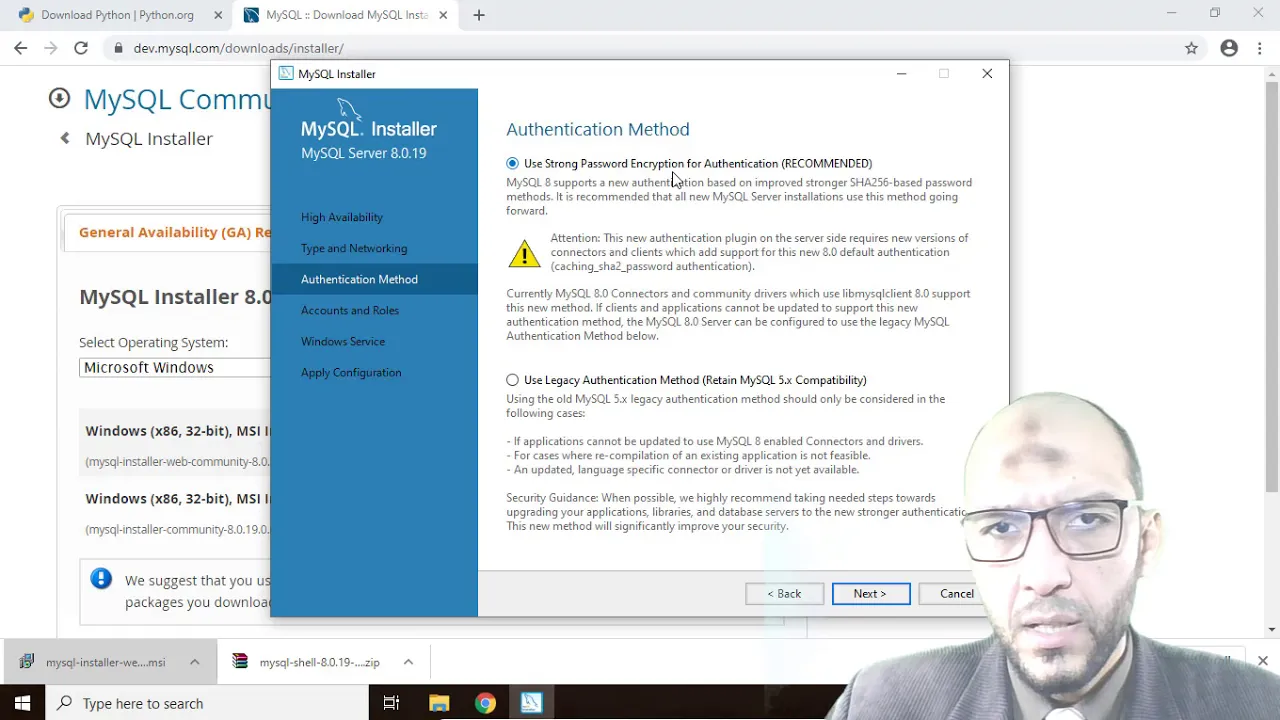The height and width of the screenshot is (720, 1280).
Task: Expand options for mysql-installer msi download
Action: coord(195,662)
